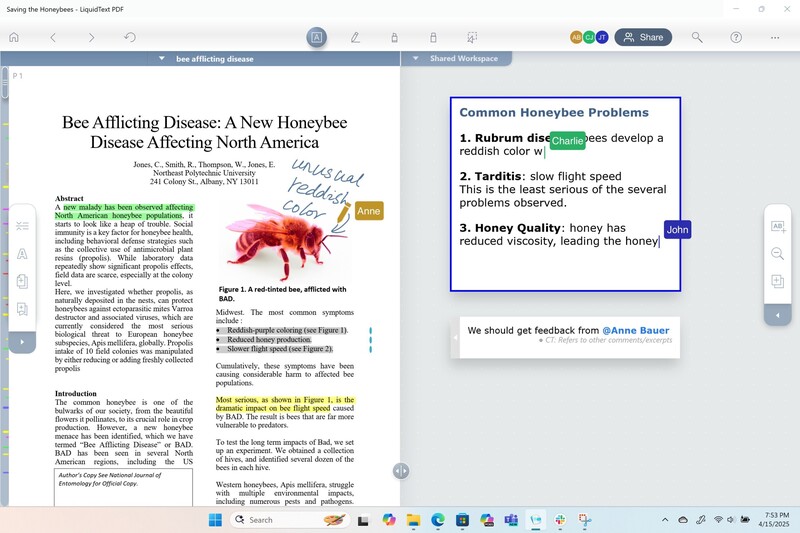
Task: Click the pane divider handle
Action: click(401, 470)
